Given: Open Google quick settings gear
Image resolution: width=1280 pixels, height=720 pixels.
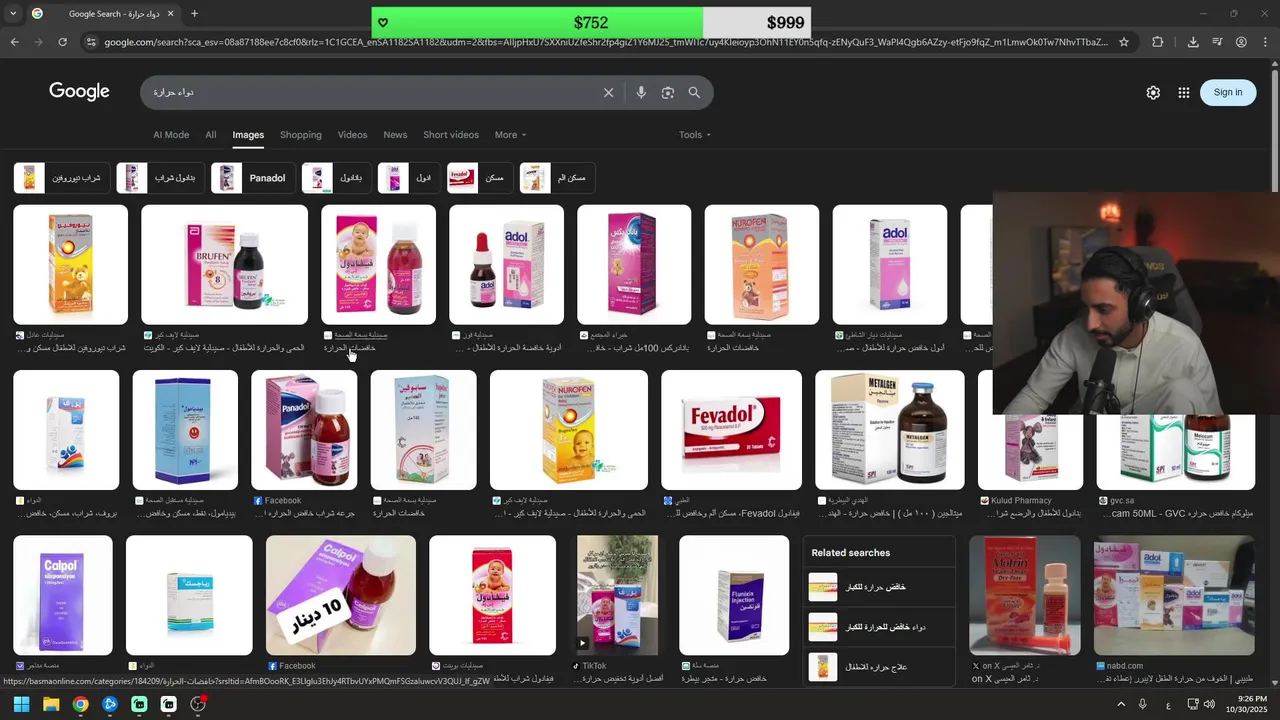Looking at the screenshot, I should pos(1153,92).
